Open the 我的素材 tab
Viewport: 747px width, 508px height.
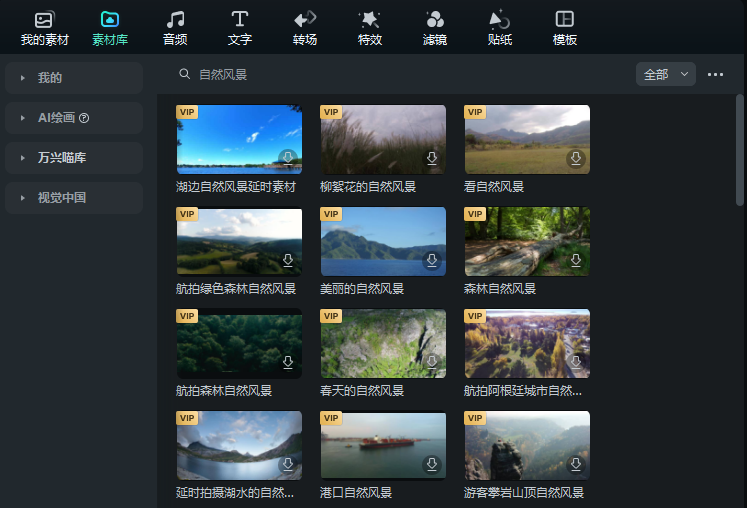pos(44,29)
